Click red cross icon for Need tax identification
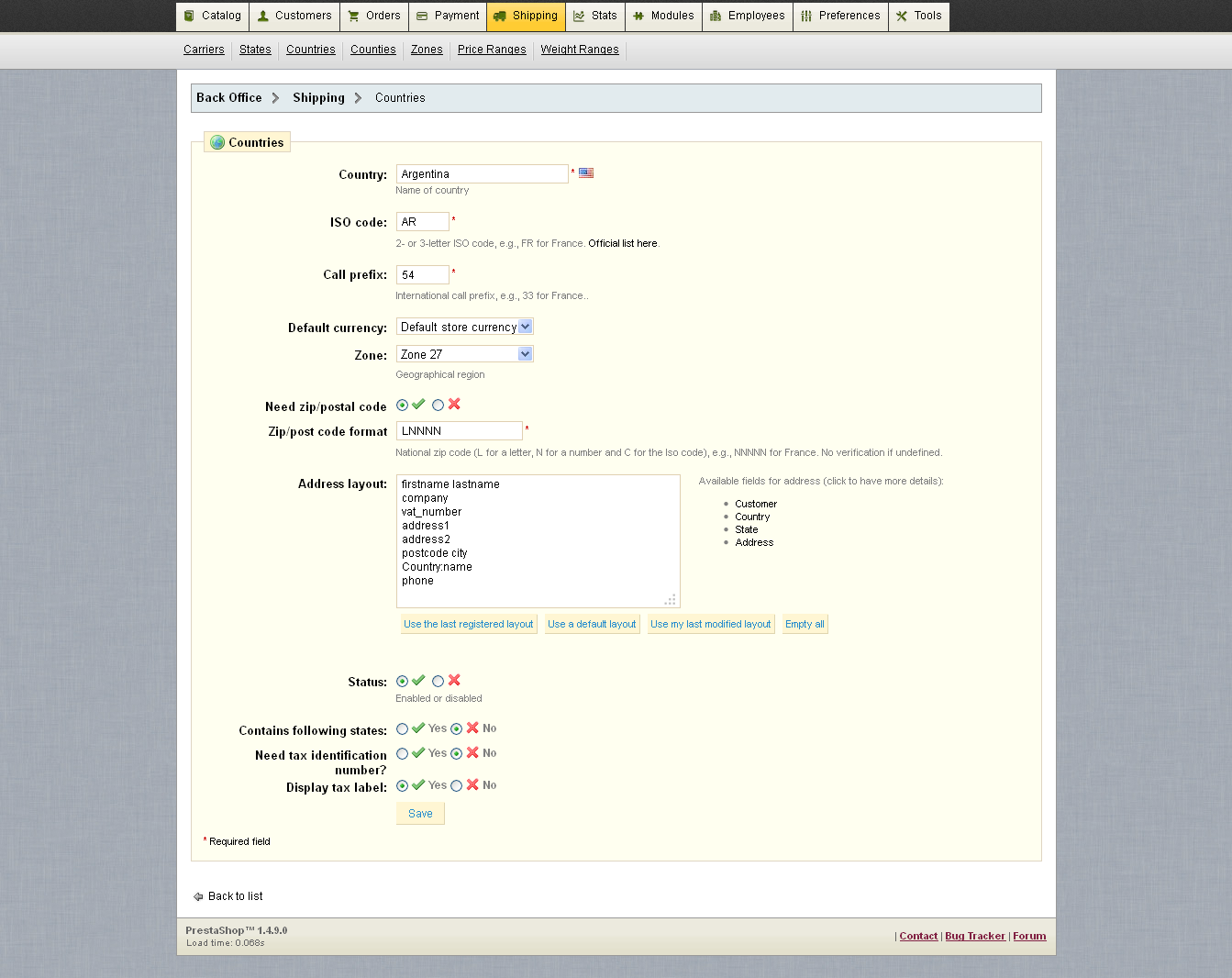The height and width of the screenshot is (978, 1232). pyautogui.click(x=472, y=753)
